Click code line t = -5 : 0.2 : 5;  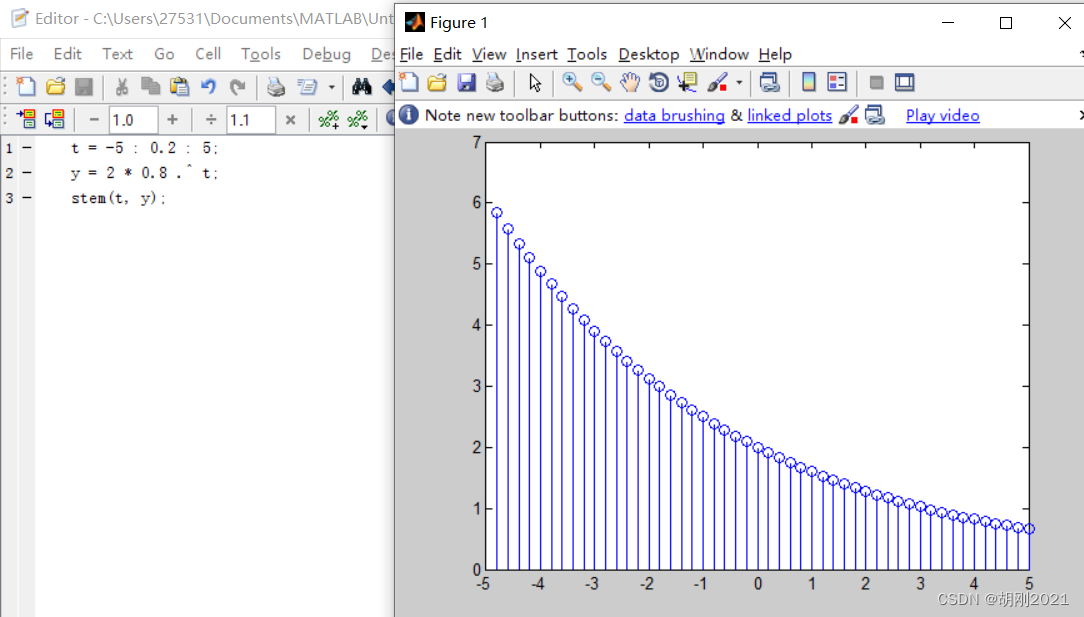click(144, 148)
